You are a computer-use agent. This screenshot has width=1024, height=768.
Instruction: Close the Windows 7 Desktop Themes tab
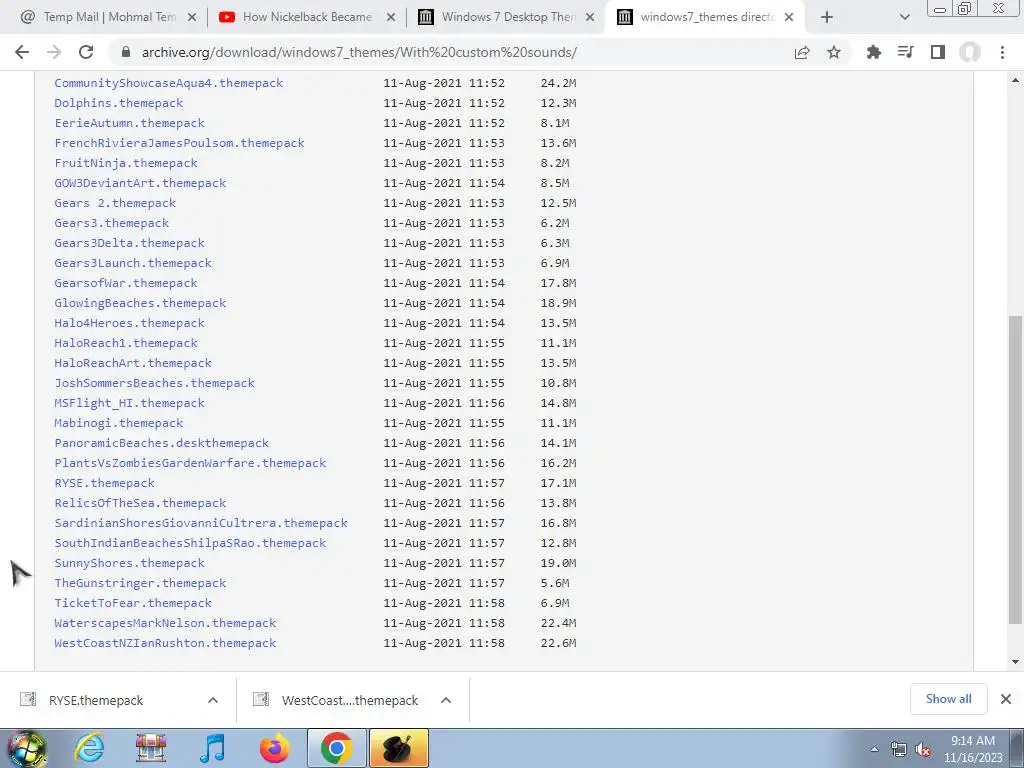tap(590, 17)
